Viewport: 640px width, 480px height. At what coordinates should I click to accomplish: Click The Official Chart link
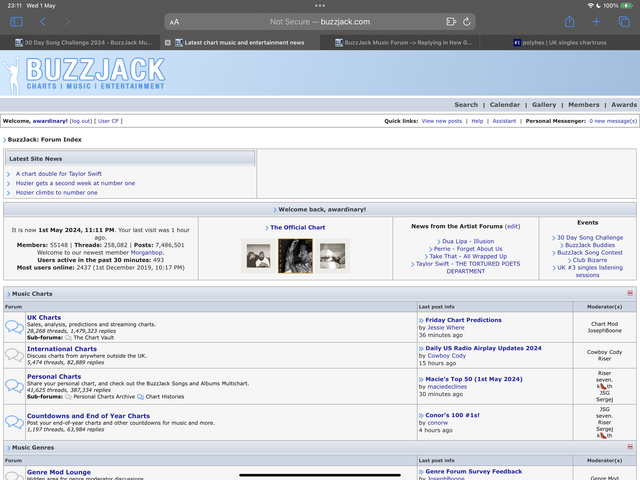point(298,227)
